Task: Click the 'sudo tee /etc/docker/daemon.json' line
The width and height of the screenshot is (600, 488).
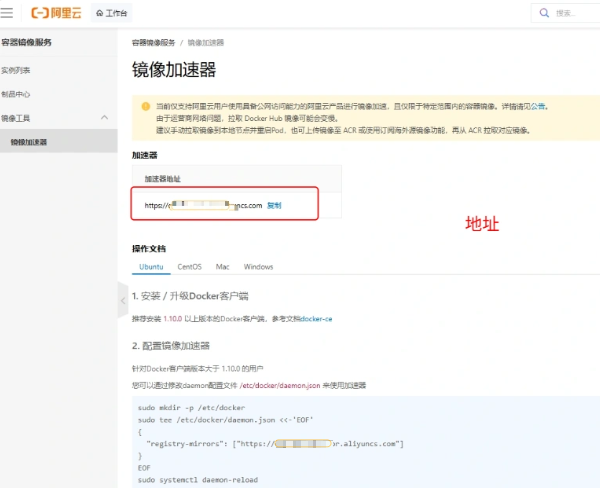Action: 225,420
